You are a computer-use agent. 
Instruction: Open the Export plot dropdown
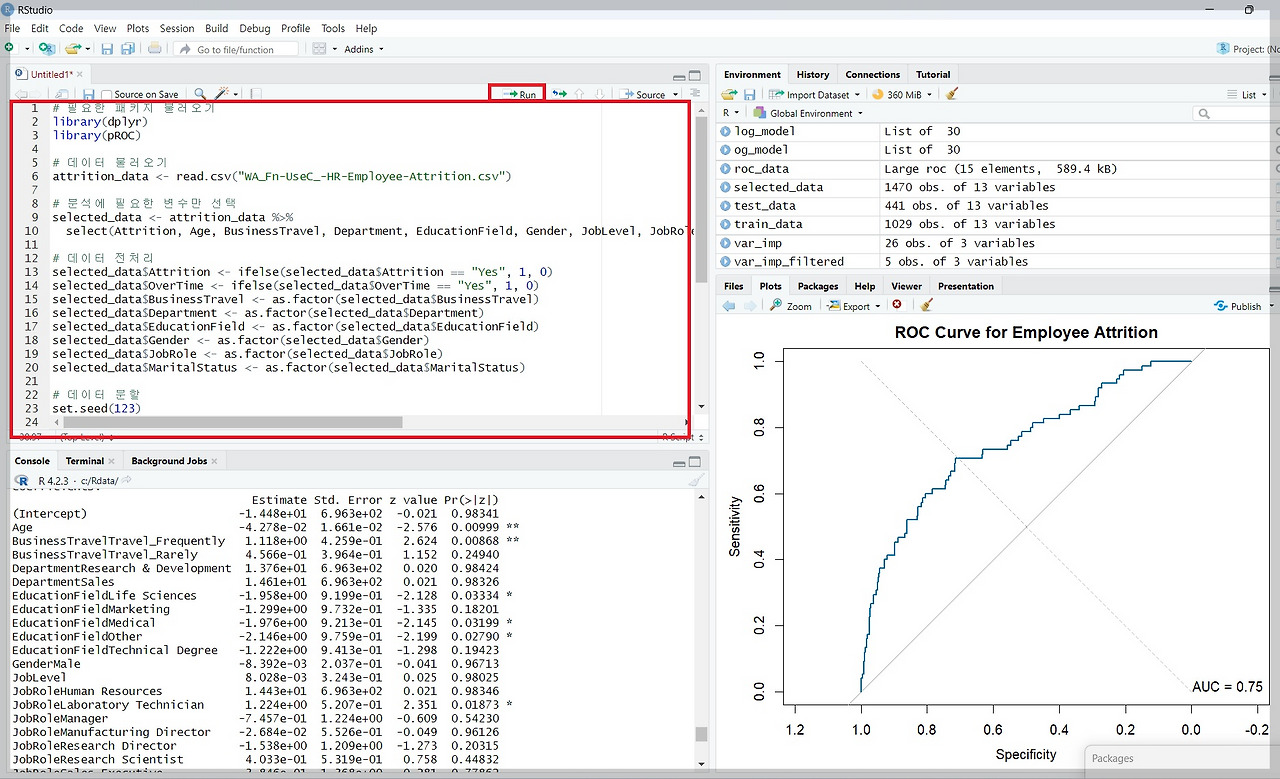click(855, 305)
